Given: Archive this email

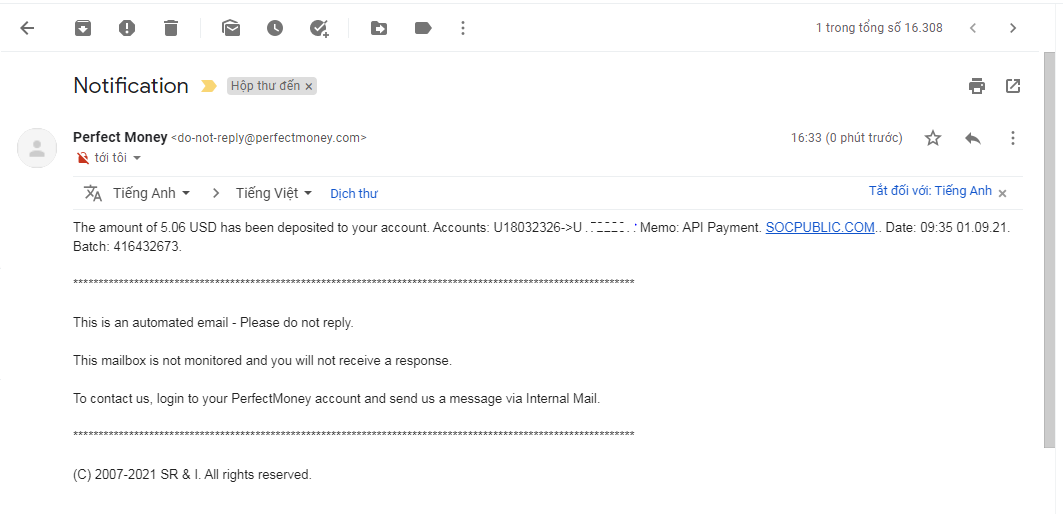Looking at the screenshot, I should pos(83,28).
